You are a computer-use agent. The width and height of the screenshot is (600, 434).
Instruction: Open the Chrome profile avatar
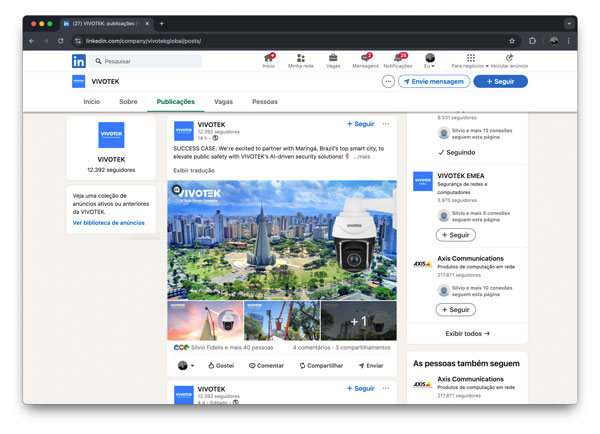pyautogui.click(x=554, y=41)
